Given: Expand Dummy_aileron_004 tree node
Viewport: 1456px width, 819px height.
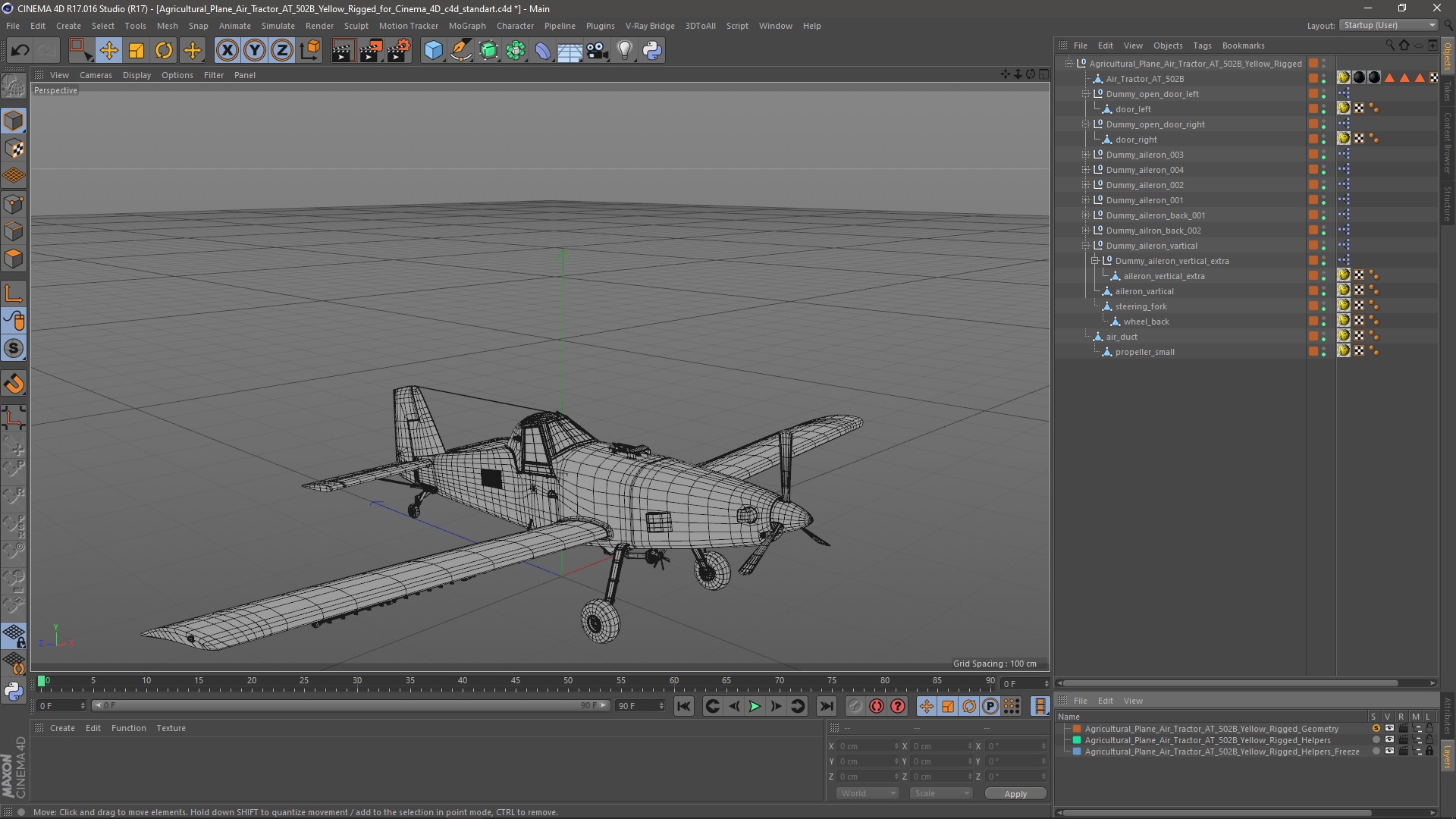Looking at the screenshot, I should click(1086, 170).
